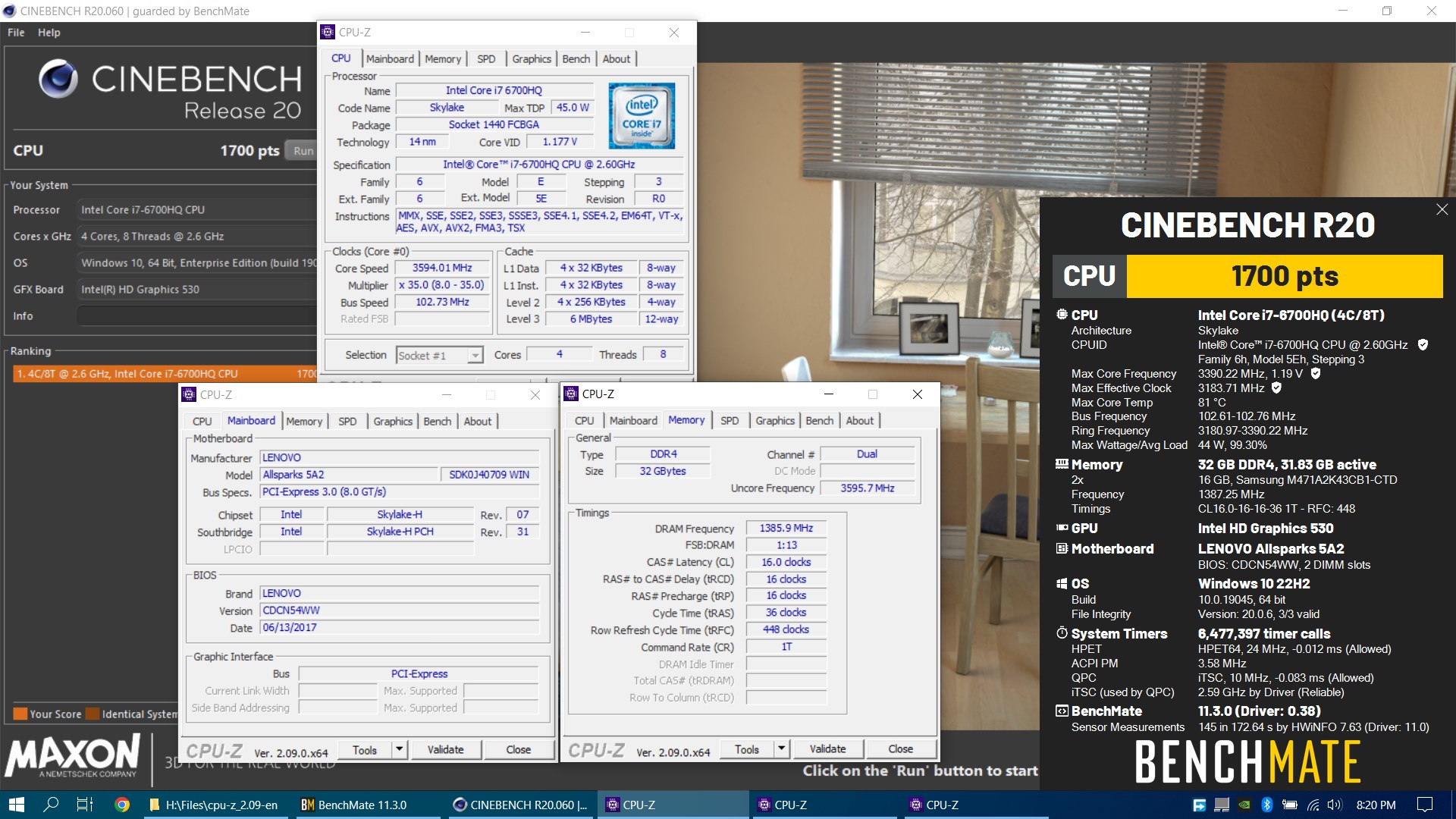Open volume speaker tray icon

(1335, 805)
